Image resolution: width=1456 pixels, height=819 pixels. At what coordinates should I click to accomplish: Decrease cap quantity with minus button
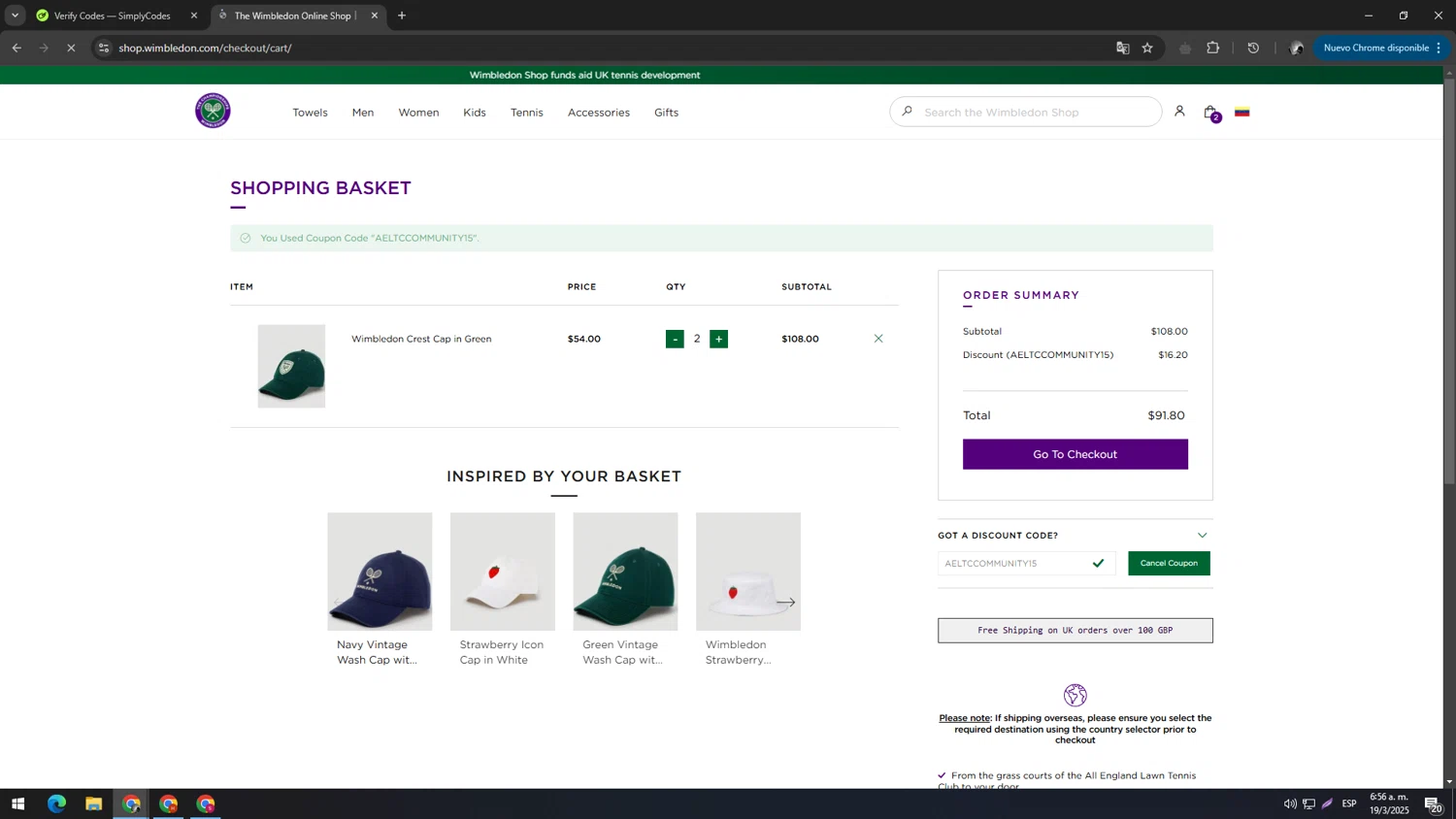pos(675,339)
